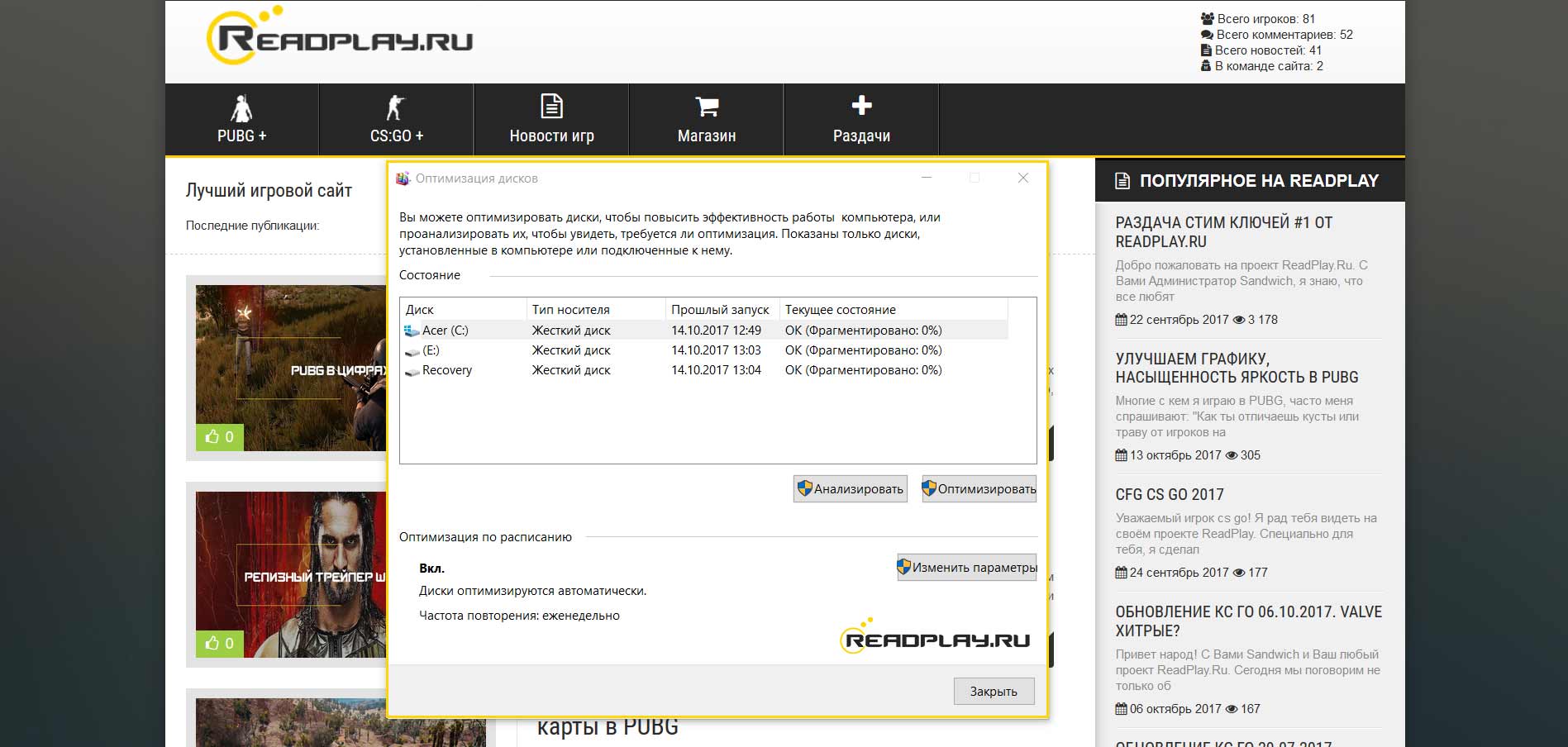Click the team icon beside В команде сайта
The width and height of the screenshot is (1568, 747).
point(1206,66)
